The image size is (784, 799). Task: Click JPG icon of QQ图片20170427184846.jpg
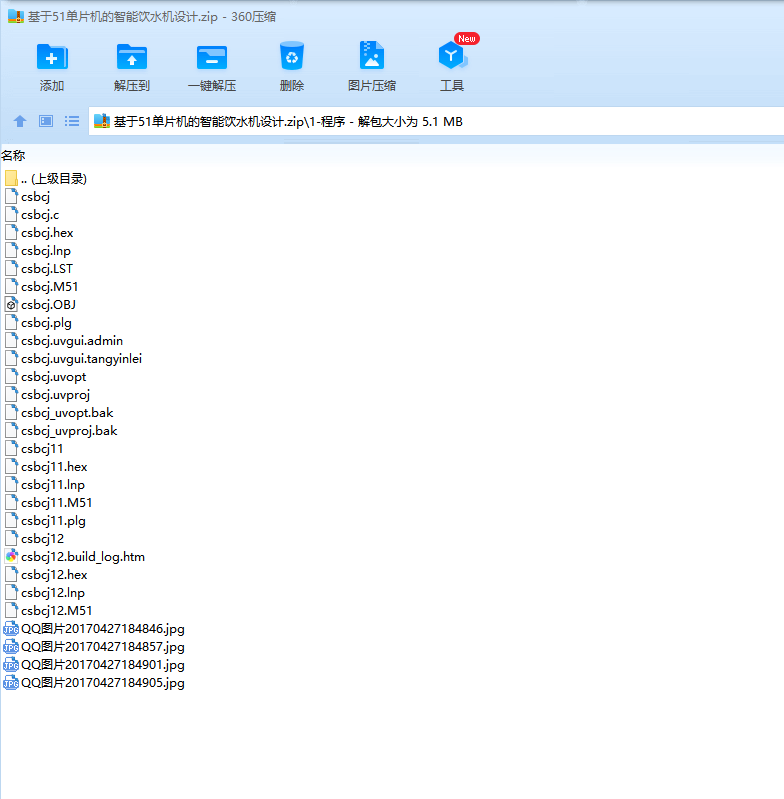point(11,629)
